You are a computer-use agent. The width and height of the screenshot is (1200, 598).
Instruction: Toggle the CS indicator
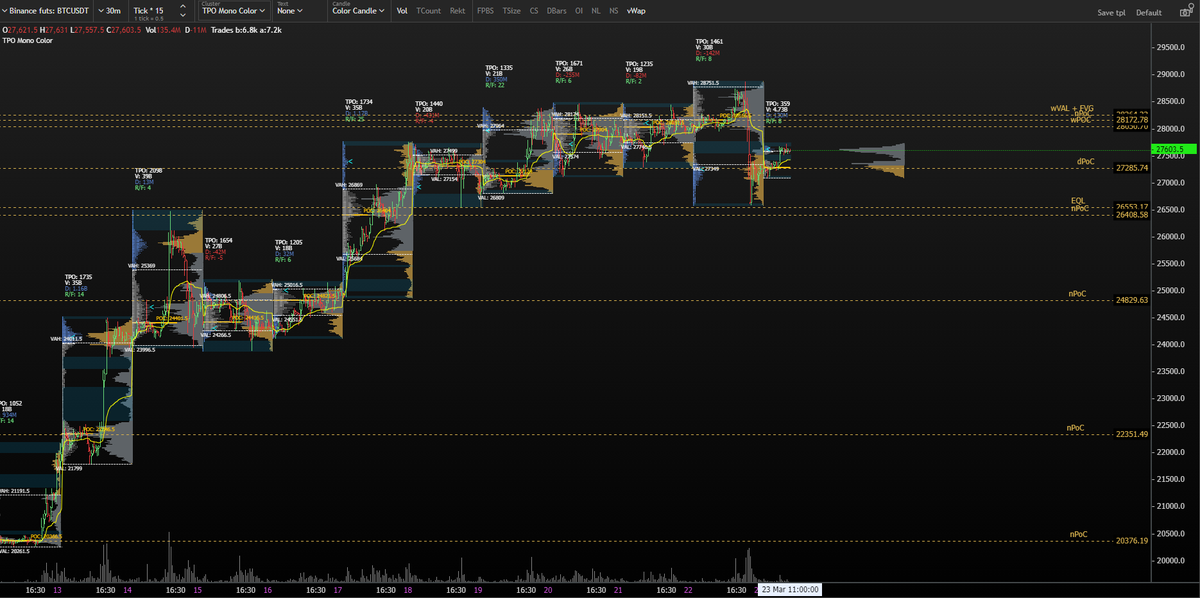click(x=534, y=11)
